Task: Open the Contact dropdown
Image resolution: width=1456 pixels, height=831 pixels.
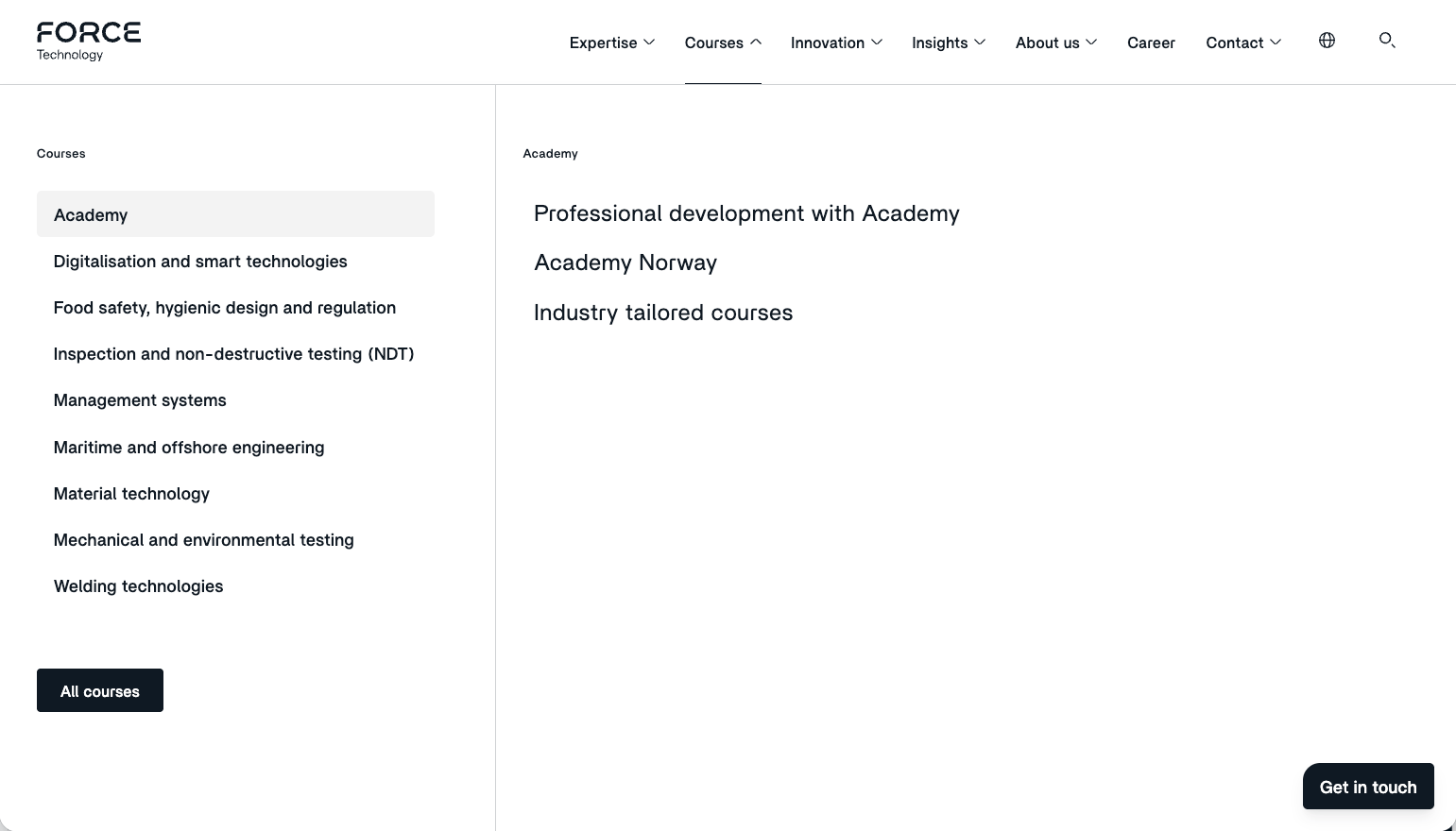Action: click(x=1243, y=42)
